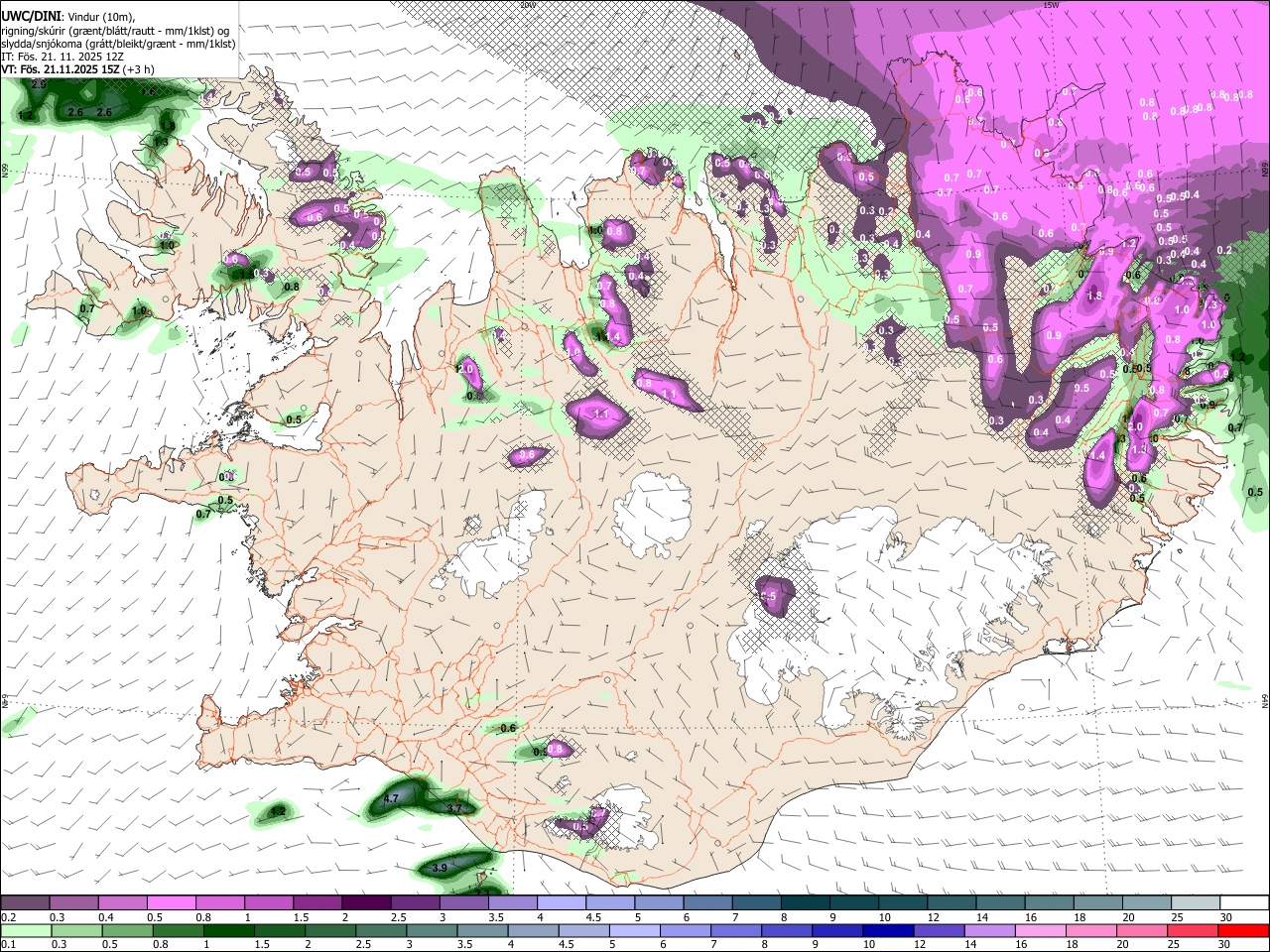Pick the white swatch after 30, top row
Viewport: 1270px width, 952px height.
click(x=1244, y=903)
